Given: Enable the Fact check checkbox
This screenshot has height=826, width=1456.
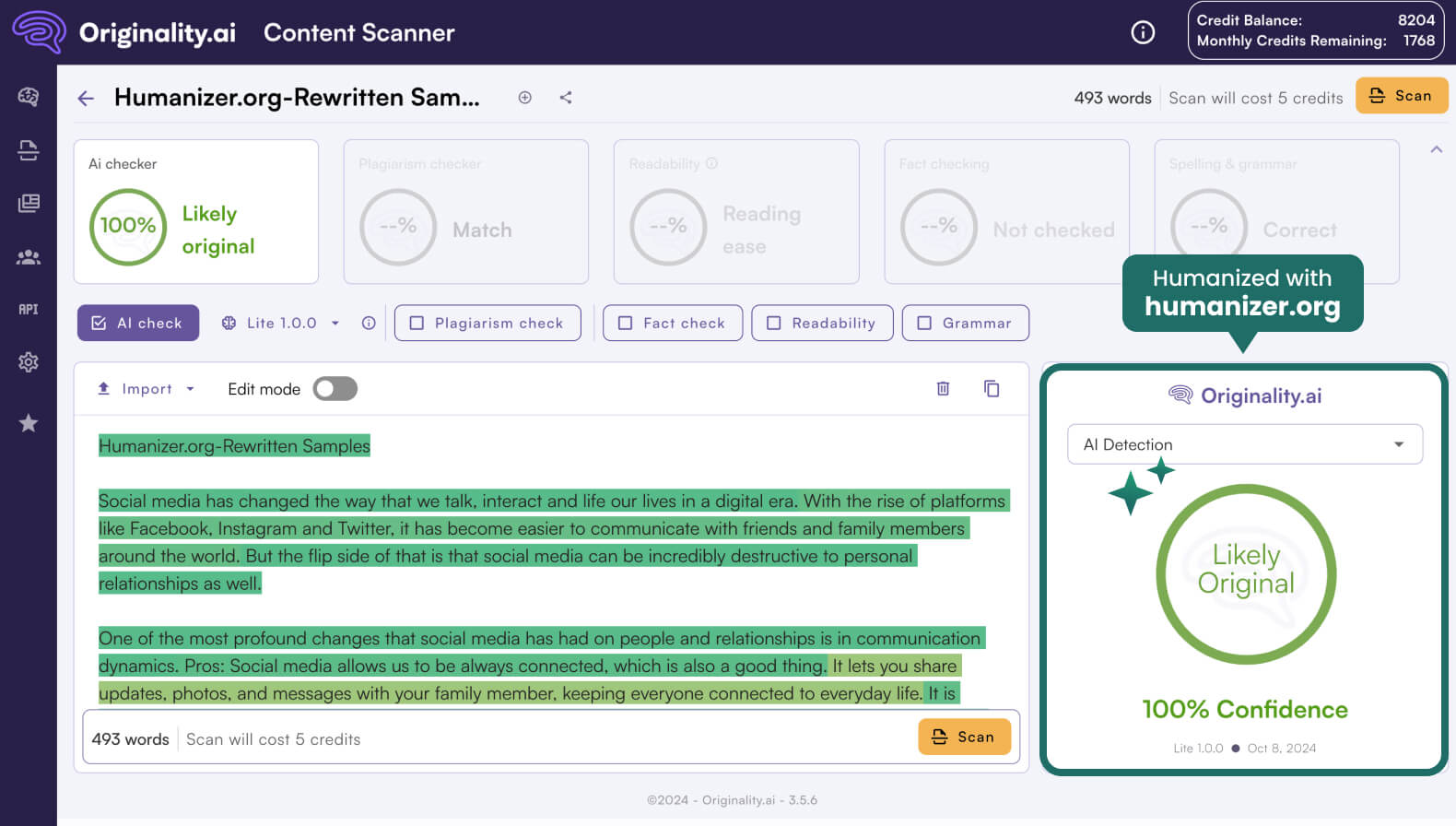Looking at the screenshot, I should point(626,324).
